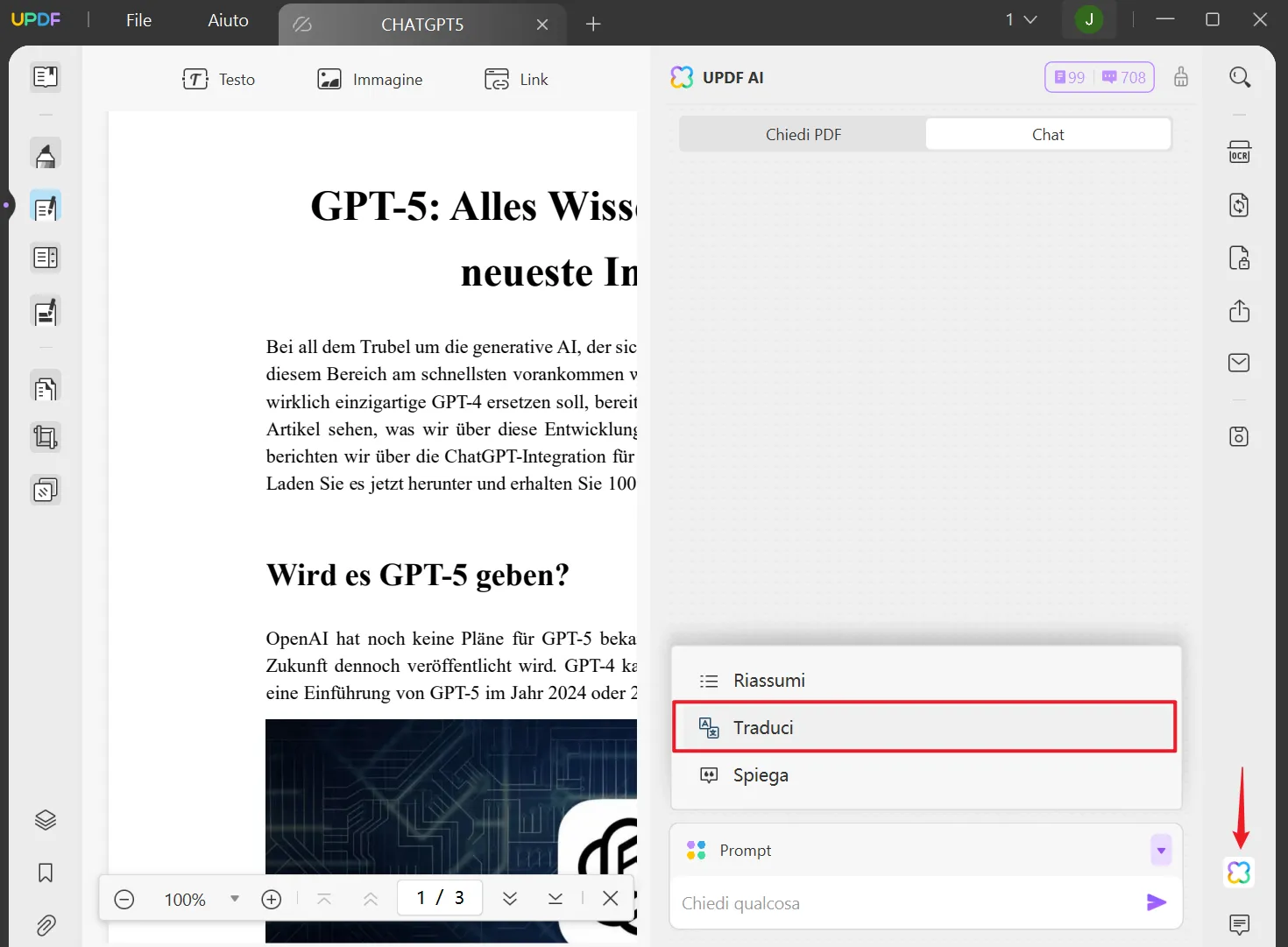Go to the next page

(x=510, y=899)
